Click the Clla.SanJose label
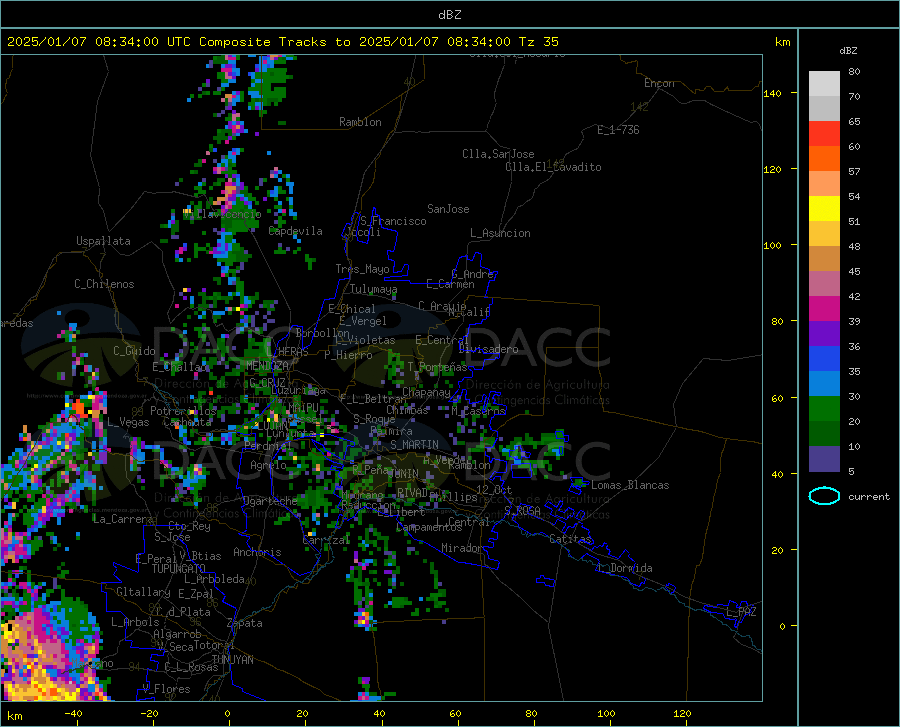This screenshot has height=727, width=900. tap(498, 154)
